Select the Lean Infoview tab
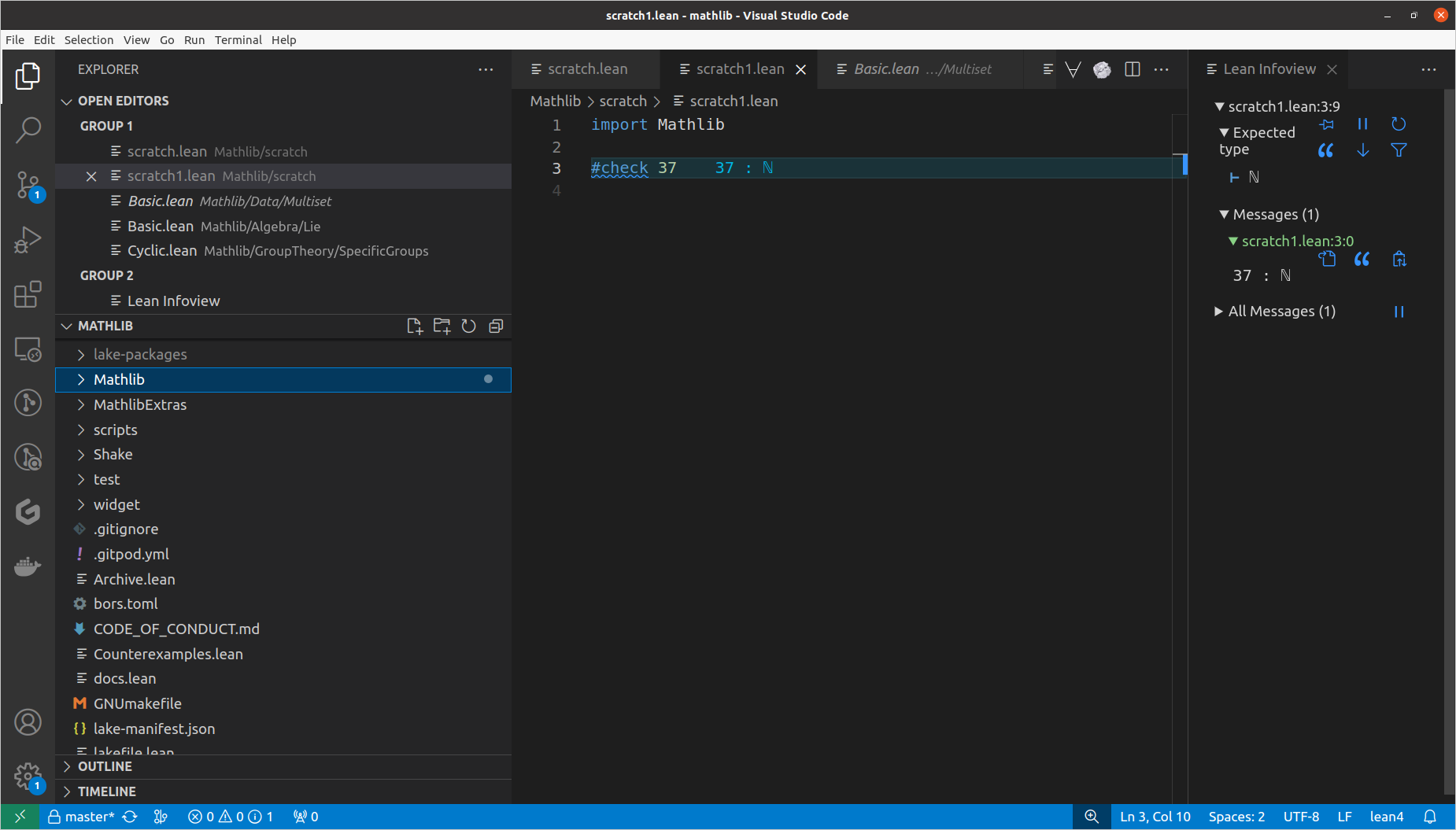 point(1269,69)
